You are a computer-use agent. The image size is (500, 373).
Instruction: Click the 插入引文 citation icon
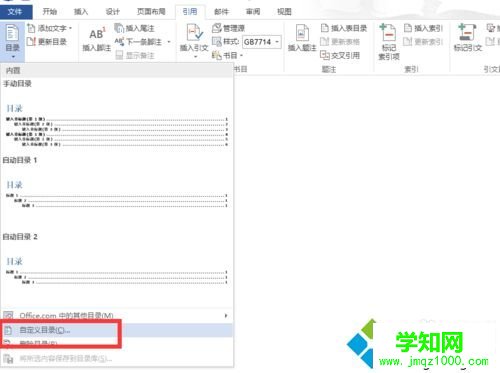point(194,33)
